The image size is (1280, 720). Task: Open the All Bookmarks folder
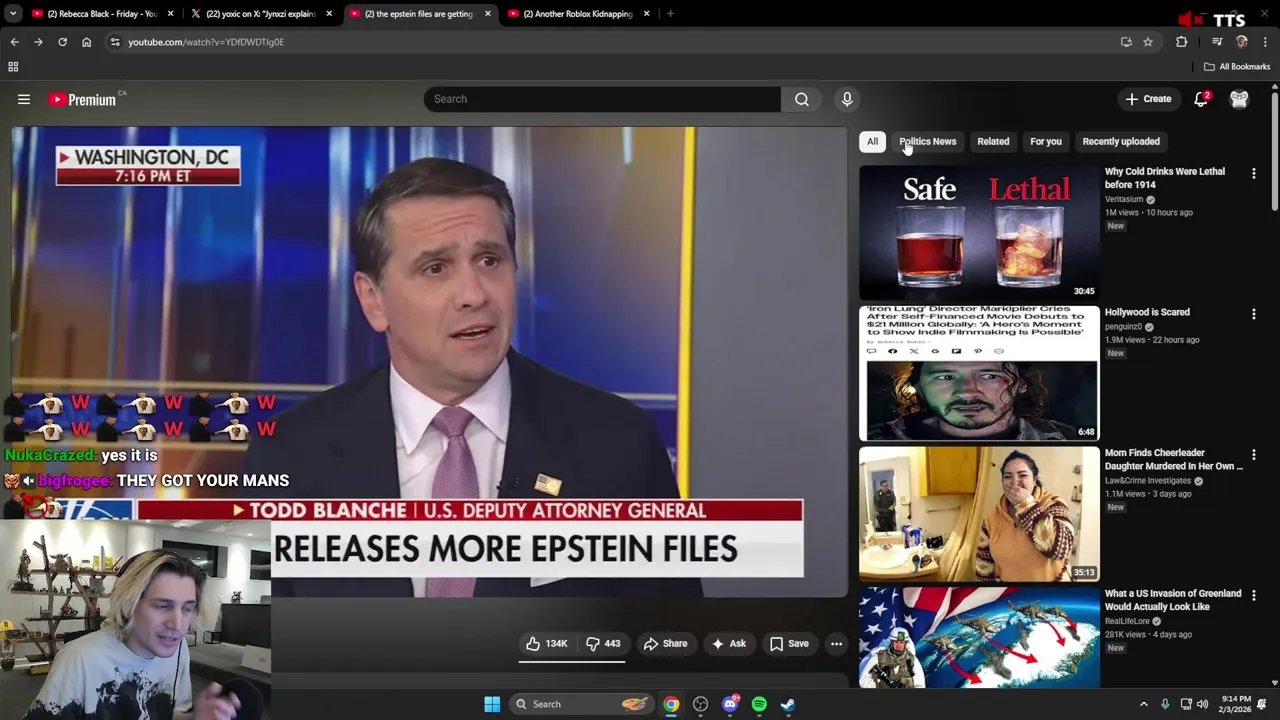[1237, 67]
